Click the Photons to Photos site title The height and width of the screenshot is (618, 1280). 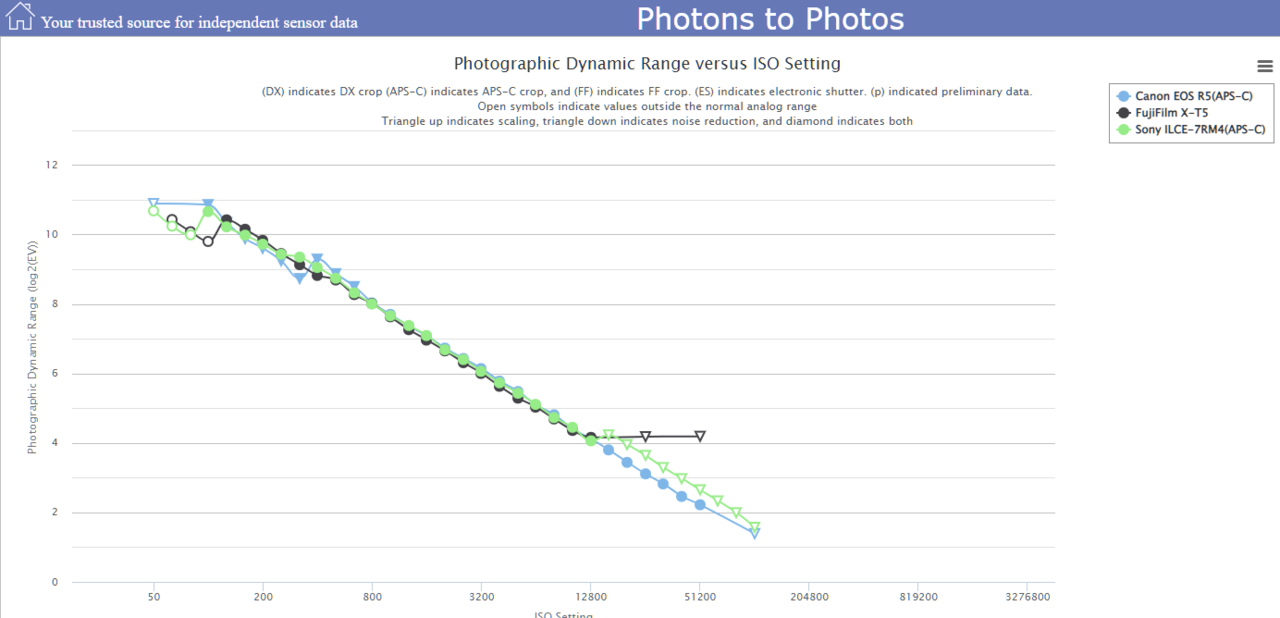click(x=770, y=18)
